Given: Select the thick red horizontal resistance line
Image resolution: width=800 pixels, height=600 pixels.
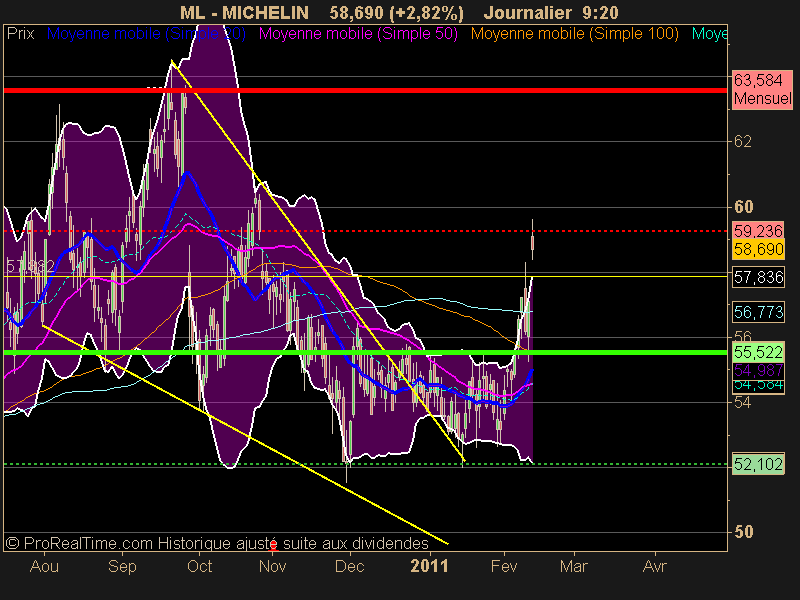Looking at the screenshot, I should pyautogui.click(x=365, y=90).
